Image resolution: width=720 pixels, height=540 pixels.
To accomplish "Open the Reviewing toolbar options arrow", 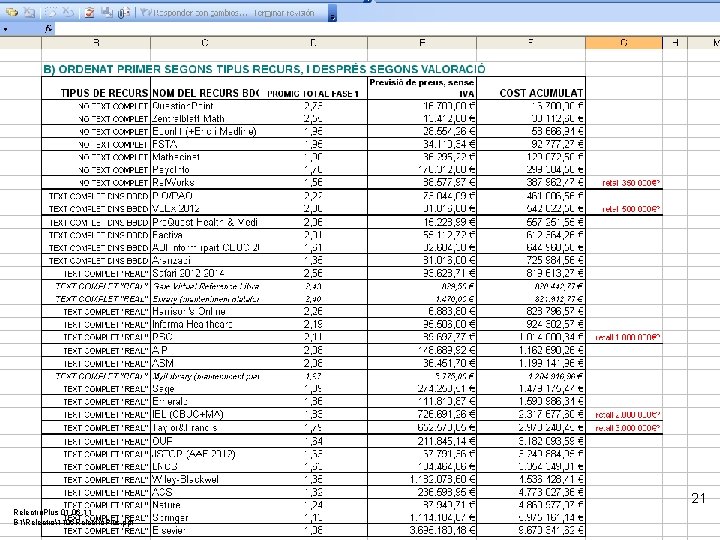I will 333,14.
